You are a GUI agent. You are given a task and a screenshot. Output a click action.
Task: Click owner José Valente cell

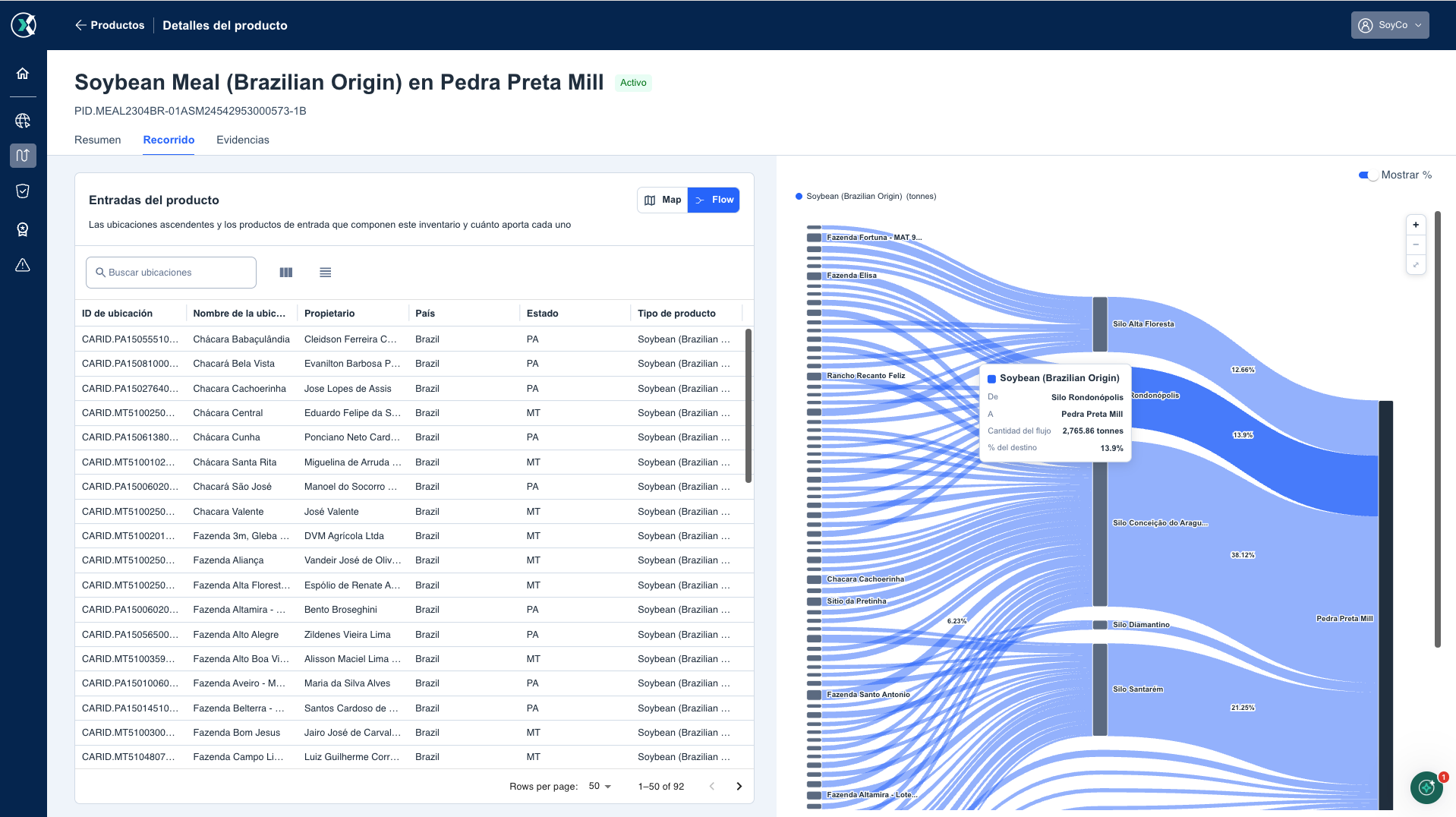coord(332,512)
